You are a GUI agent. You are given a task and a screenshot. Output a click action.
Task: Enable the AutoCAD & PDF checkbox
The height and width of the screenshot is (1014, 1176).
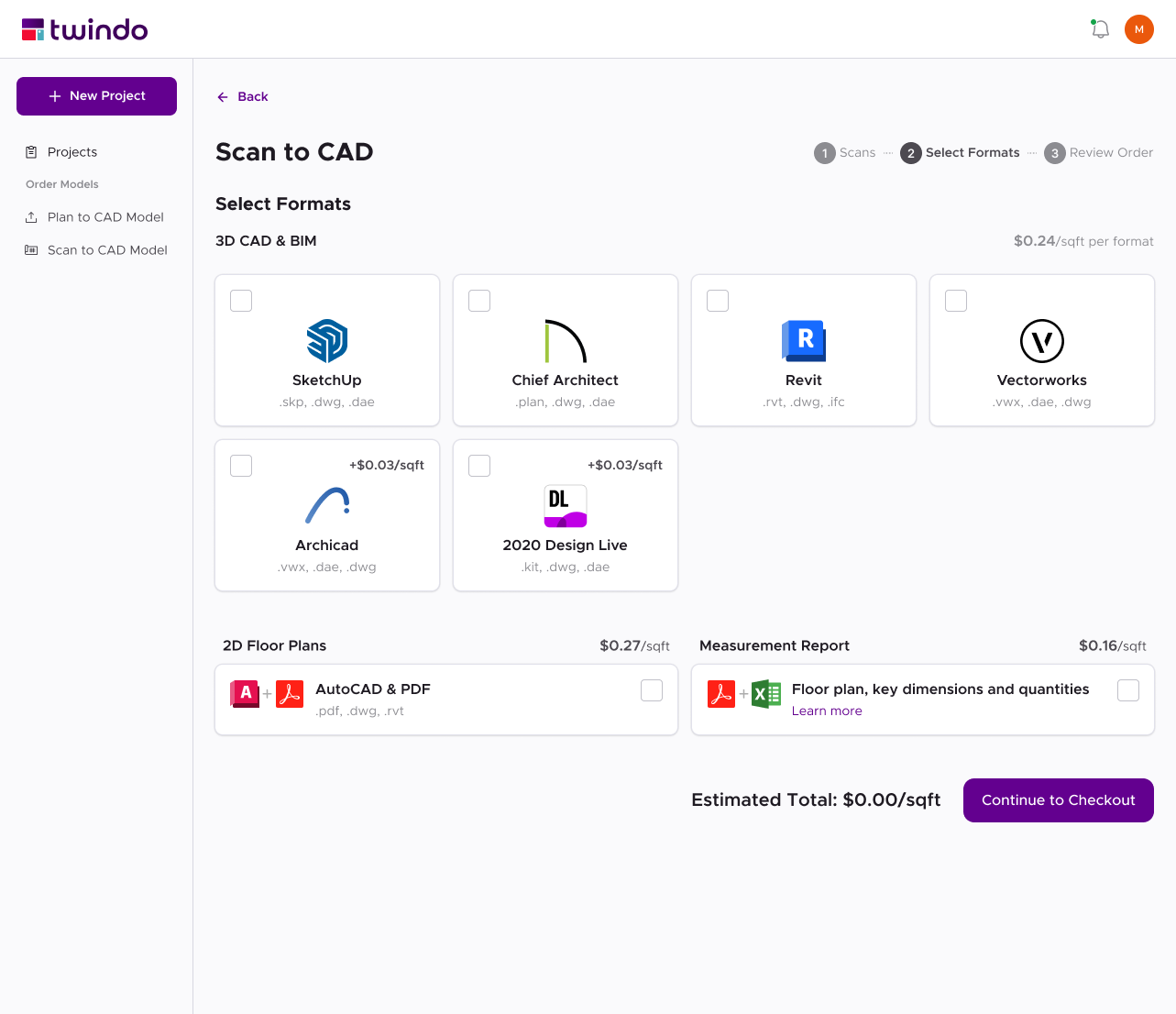[652, 690]
